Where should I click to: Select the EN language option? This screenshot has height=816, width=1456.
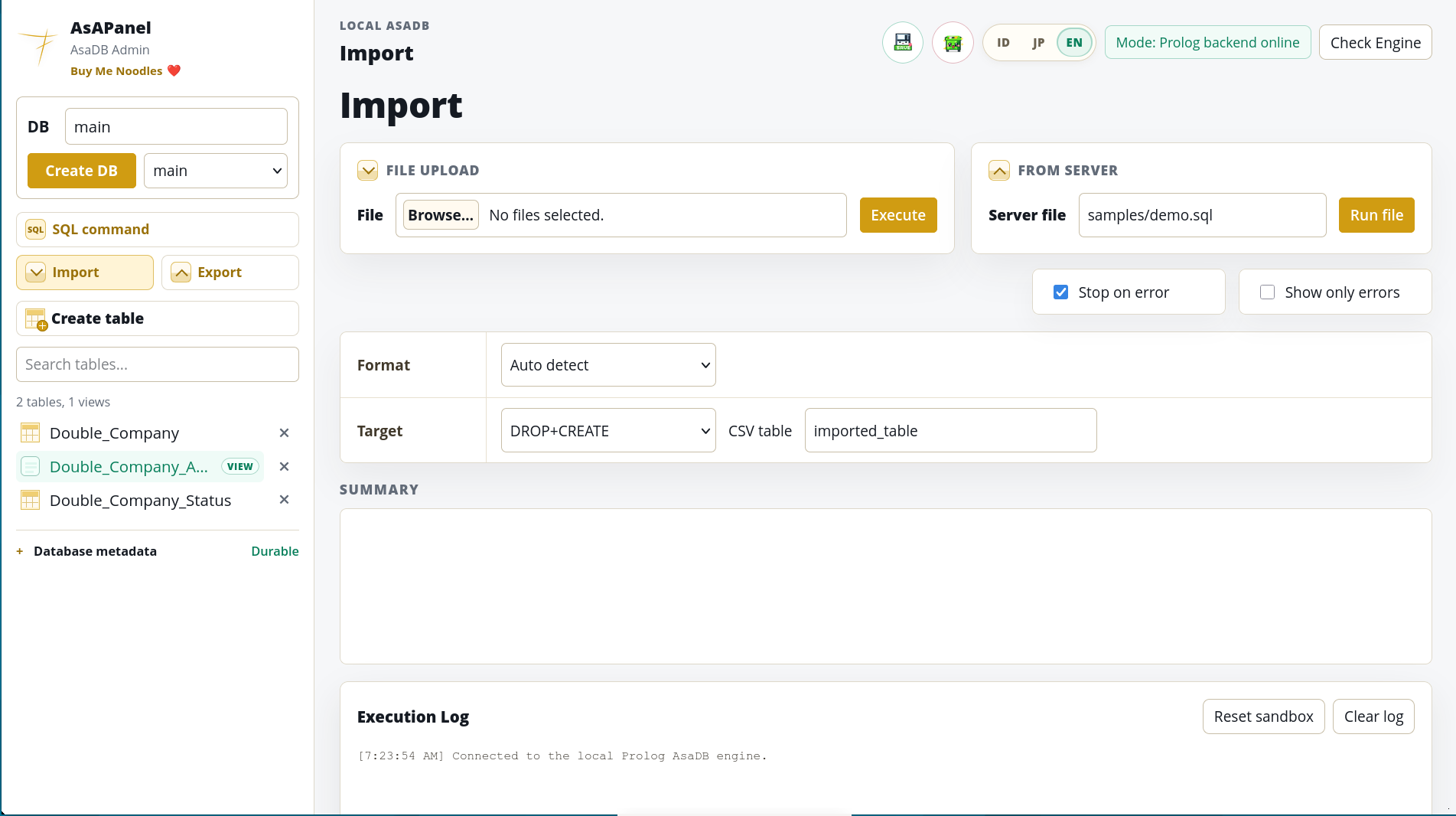1074,43
